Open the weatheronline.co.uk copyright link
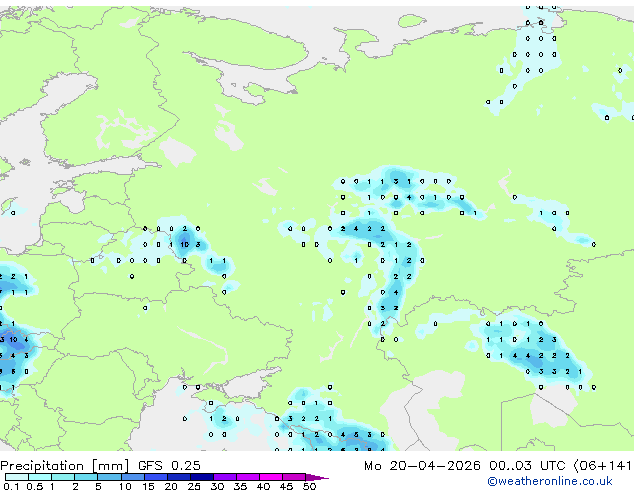The height and width of the screenshot is (490, 634). 550,481
